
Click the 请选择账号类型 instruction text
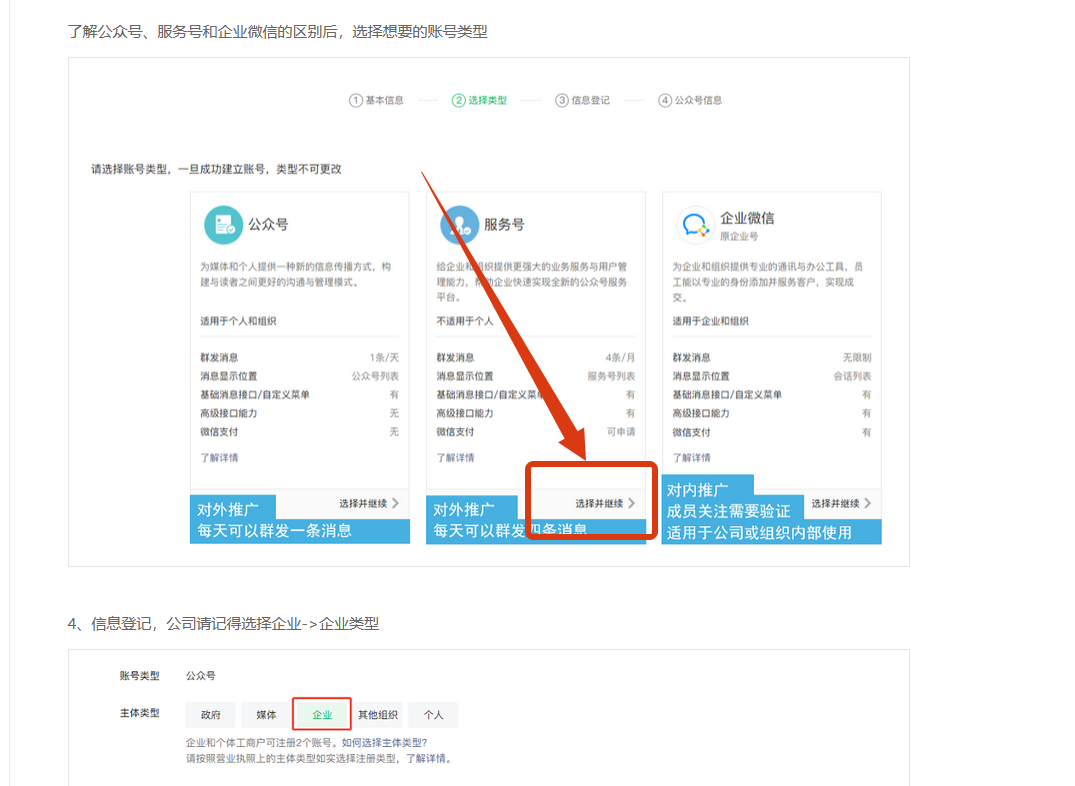(x=216, y=169)
